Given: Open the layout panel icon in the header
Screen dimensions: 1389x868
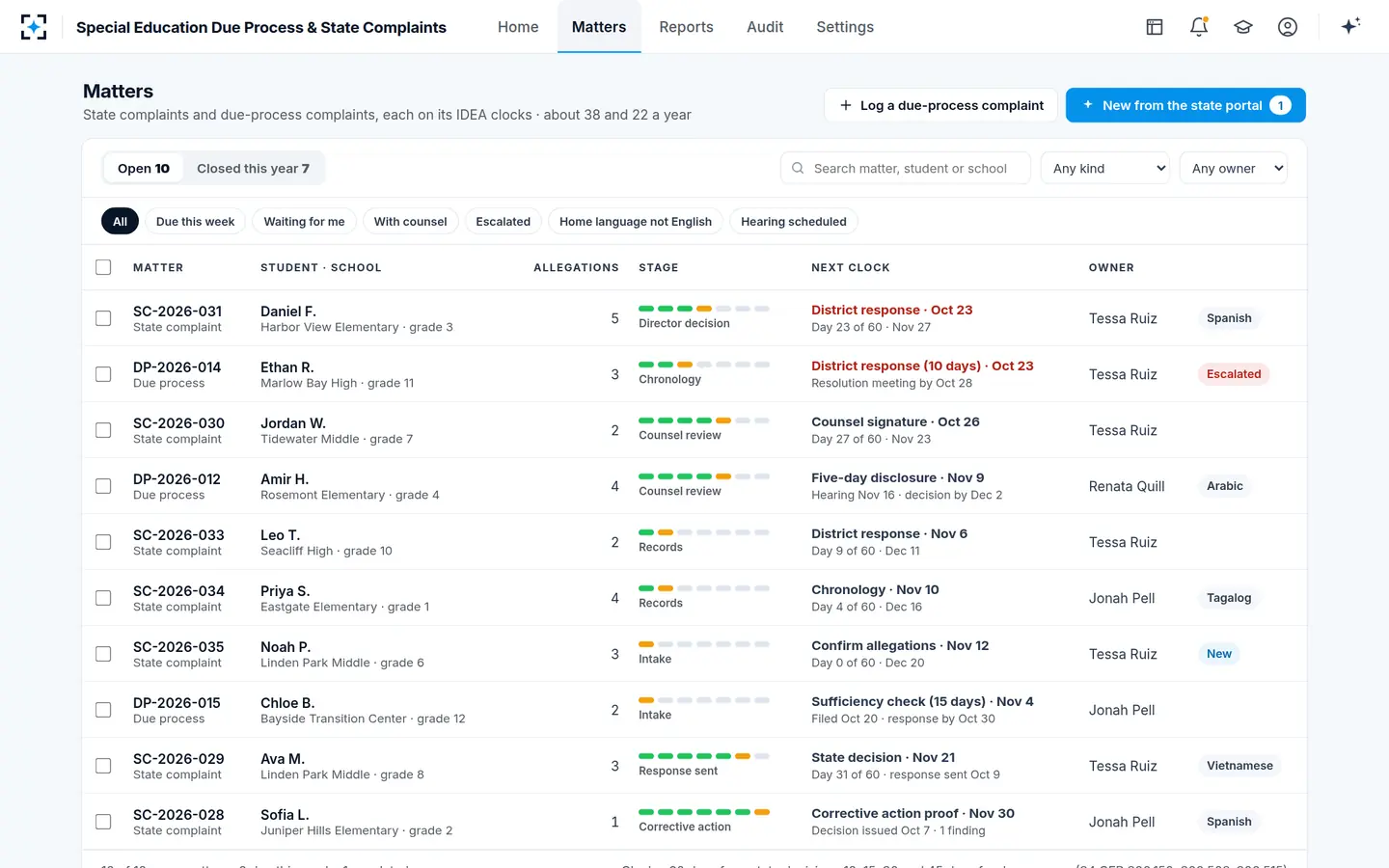Looking at the screenshot, I should 1155,27.
